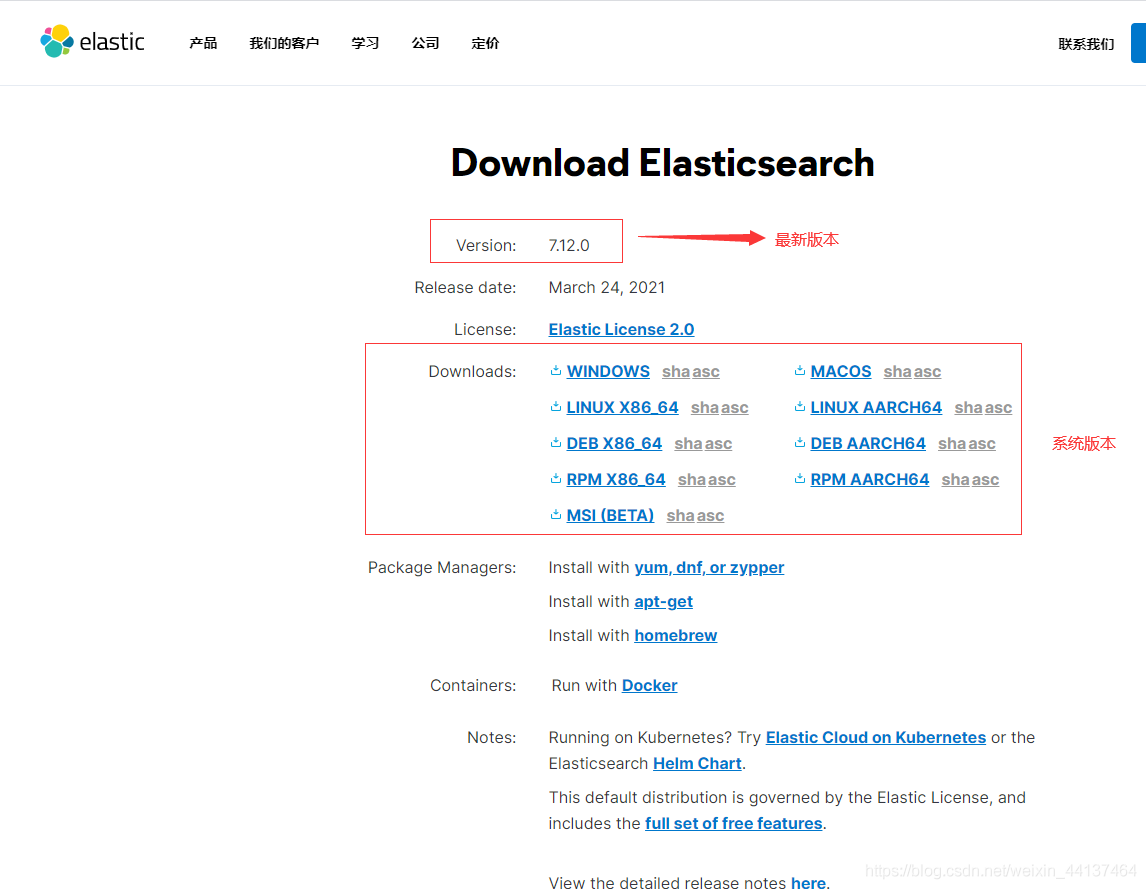Click the download icon beside LINUX AARCH64

pyautogui.click(x=800, y=406)
